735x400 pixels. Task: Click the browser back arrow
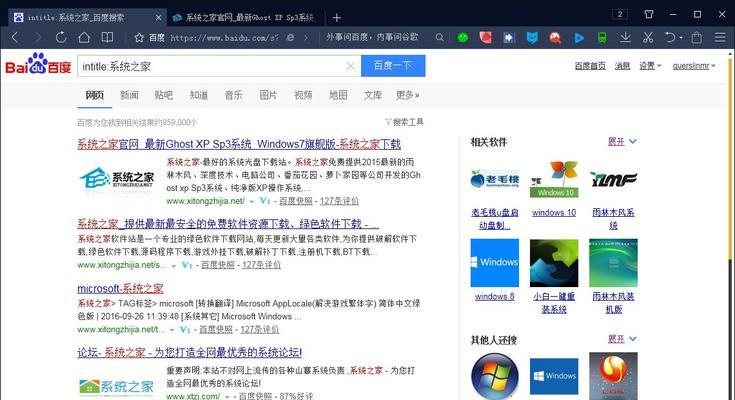click(x=14, y=37)
